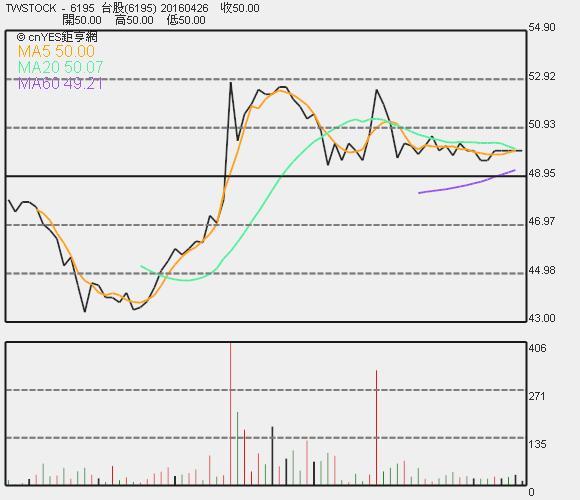Click the 收50.00 closing price text
The image size is (580, 500).
(x=240, y=8)
